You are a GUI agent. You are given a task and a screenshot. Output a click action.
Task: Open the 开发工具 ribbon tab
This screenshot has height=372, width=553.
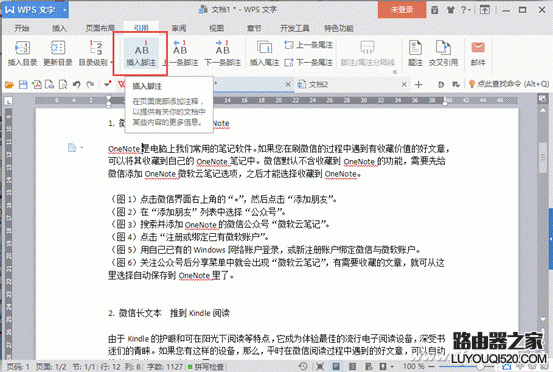tap(295, 28)
